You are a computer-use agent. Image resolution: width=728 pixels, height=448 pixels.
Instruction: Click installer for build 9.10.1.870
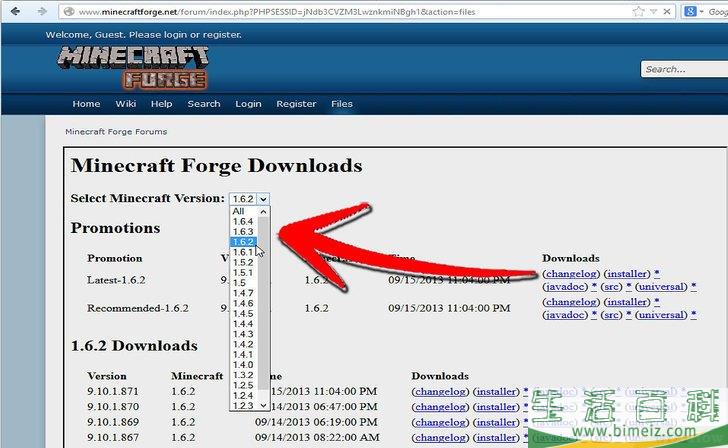[x=496, y=407]
